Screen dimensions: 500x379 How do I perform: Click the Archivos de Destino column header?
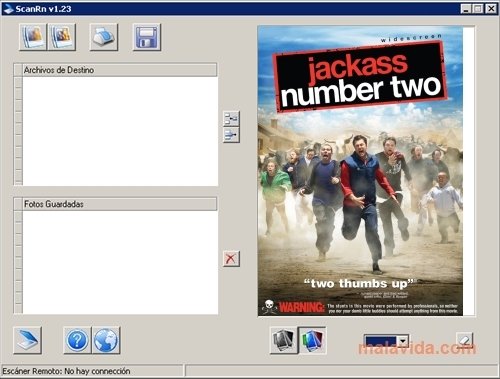[x=119, y=70]
